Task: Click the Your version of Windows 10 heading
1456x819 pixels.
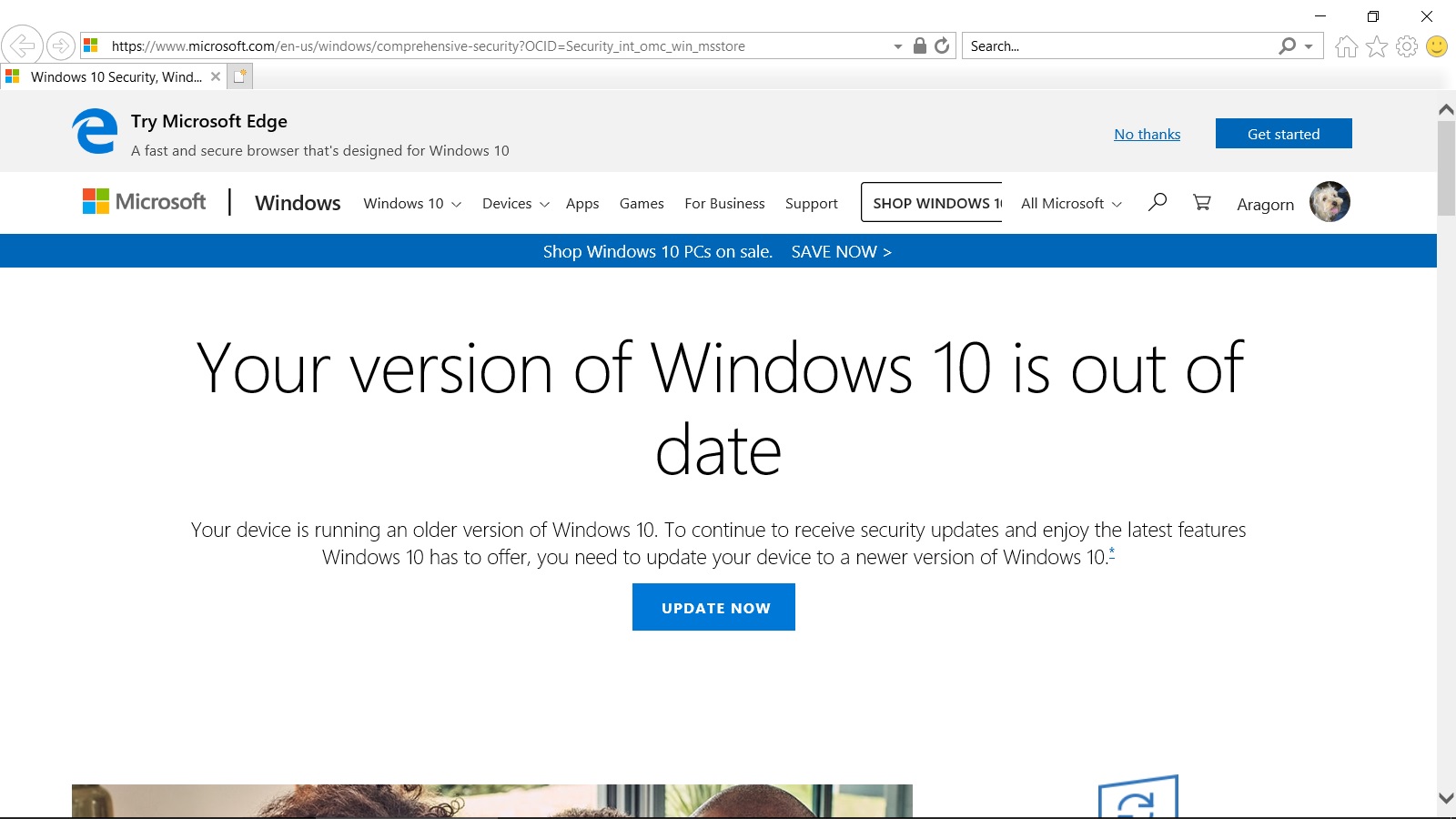Action: click(x=719, y=409)
